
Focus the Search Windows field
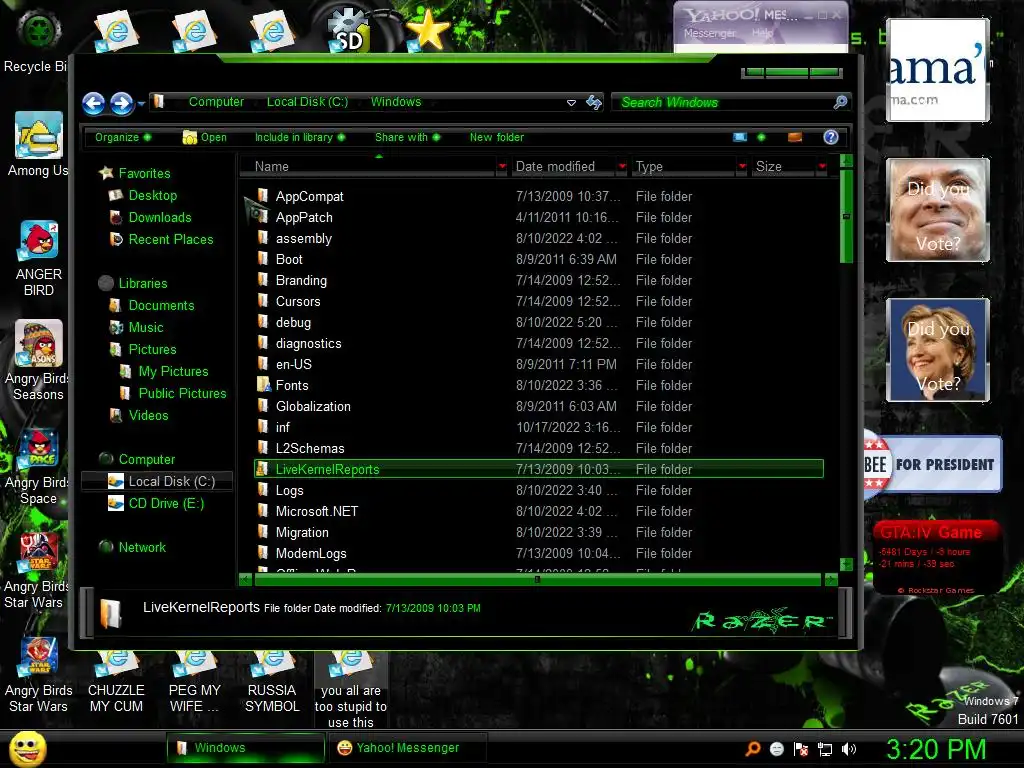point(722,103)
